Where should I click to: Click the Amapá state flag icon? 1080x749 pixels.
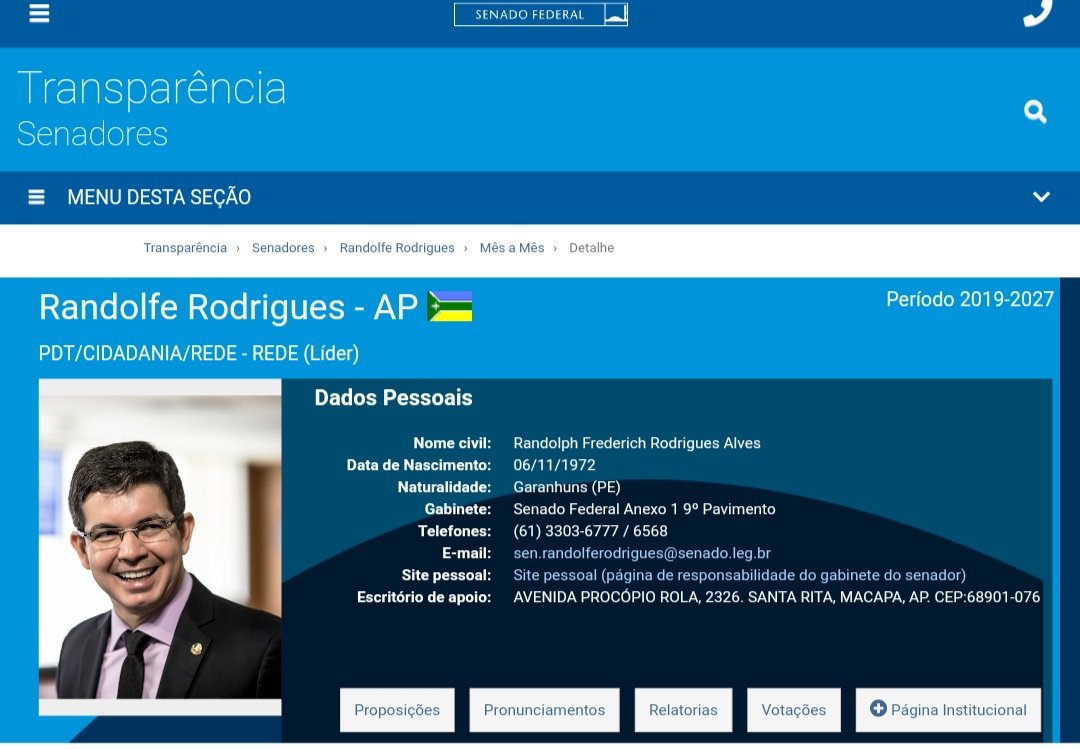tap(450, 307)
